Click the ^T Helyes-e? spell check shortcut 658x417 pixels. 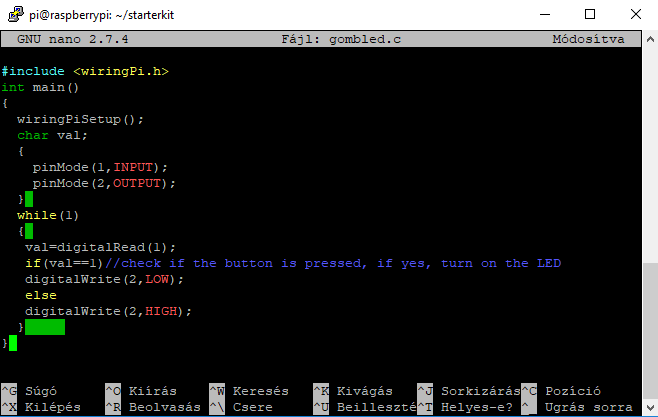(465, 407)
